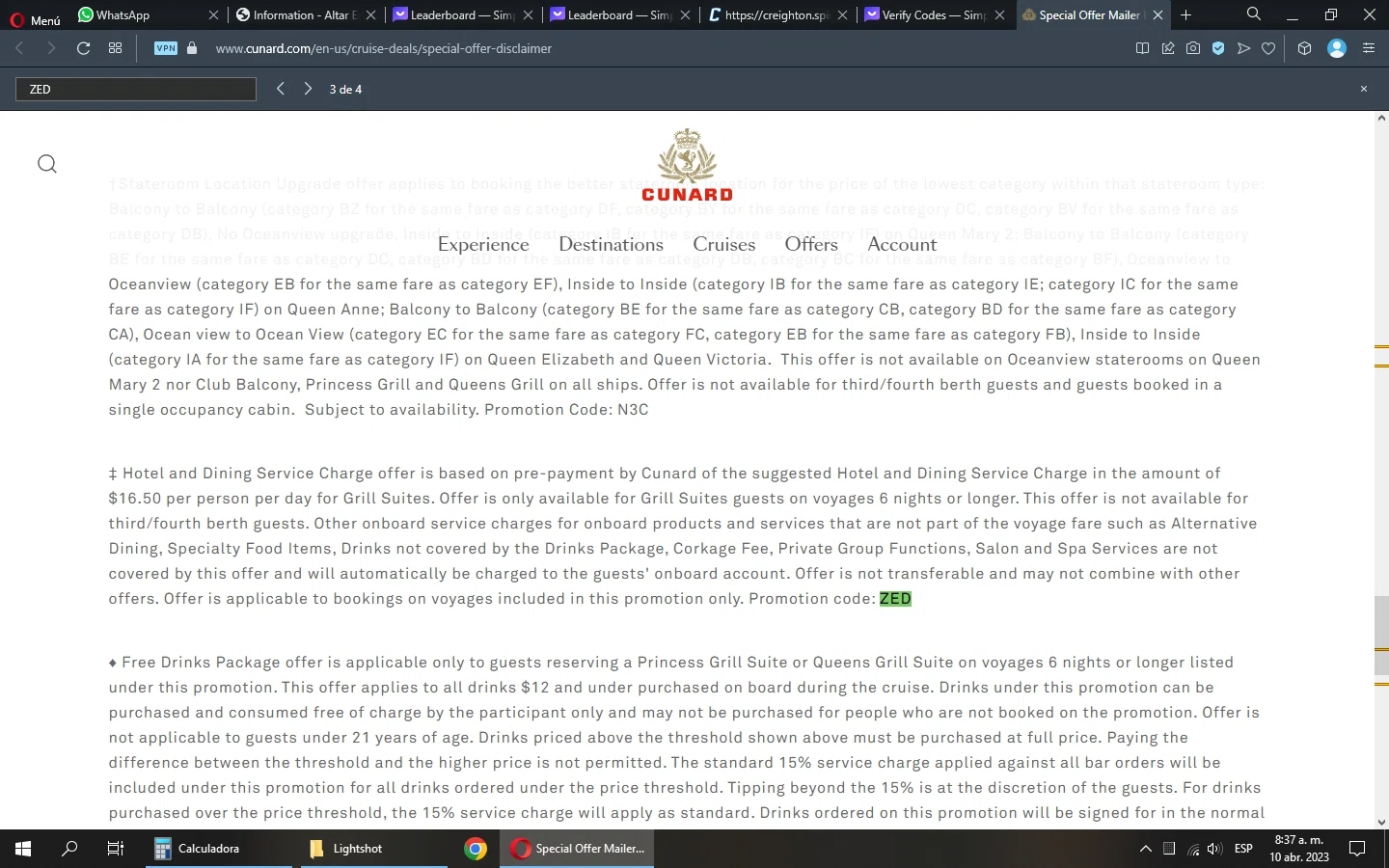Switch to the creighton.sp tab
The height and width of the screenshot is (868, 1389).
click(776, 15)
